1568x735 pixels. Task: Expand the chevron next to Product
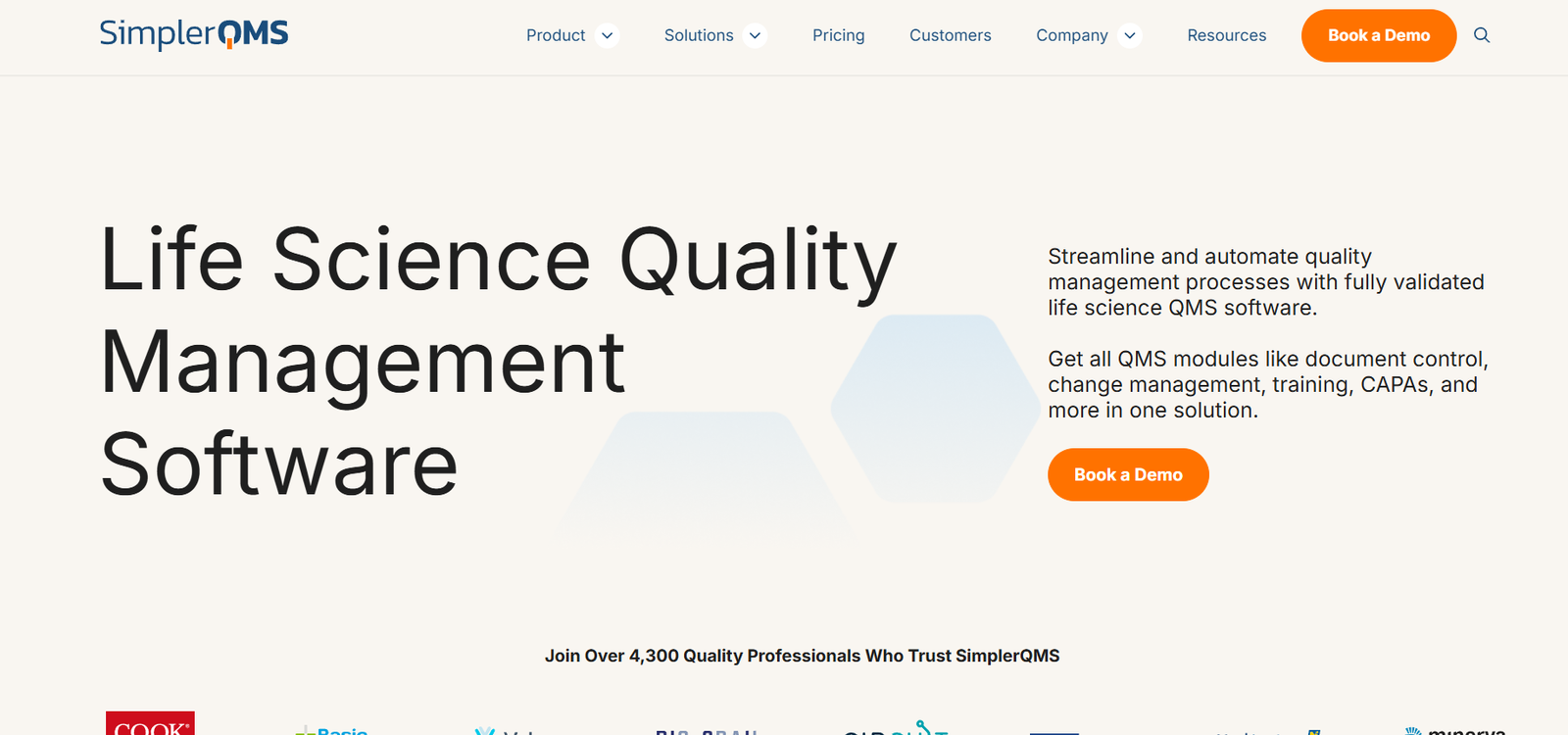point(608,36)
